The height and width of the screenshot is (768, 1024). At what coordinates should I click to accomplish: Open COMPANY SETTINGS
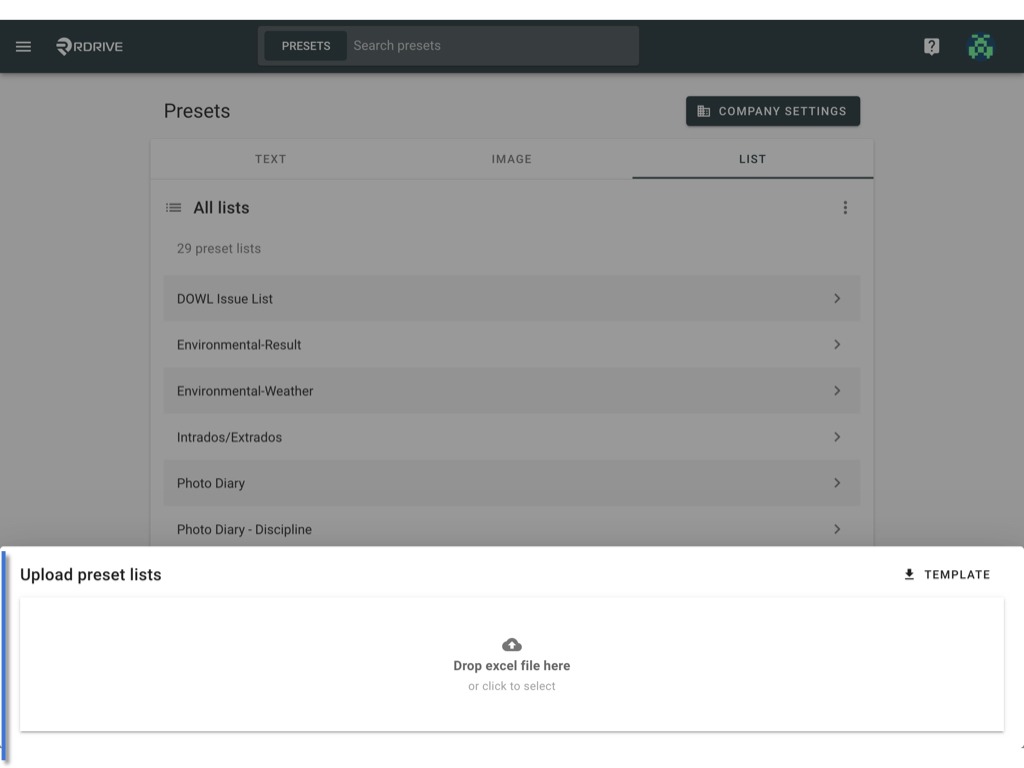click(773, 111)
